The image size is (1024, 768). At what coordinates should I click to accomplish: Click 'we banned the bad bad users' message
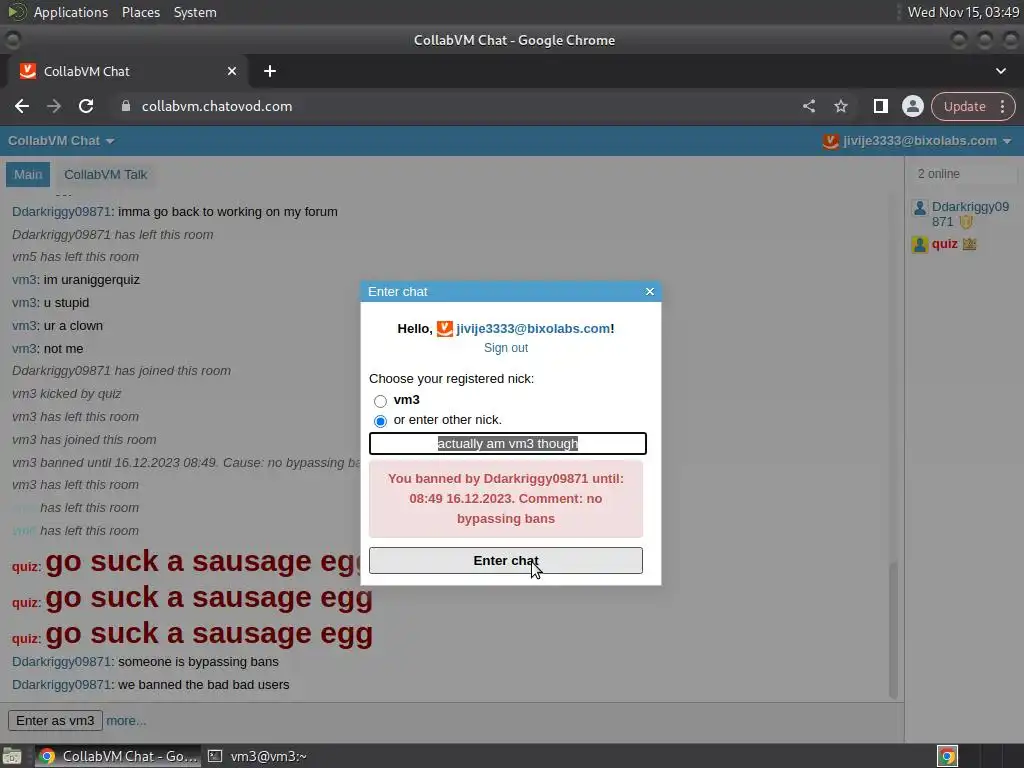pos(203,684)
